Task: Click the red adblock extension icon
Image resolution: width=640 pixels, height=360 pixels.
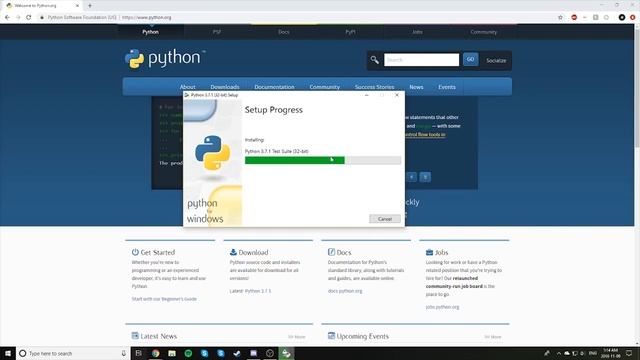Action: 574,18
